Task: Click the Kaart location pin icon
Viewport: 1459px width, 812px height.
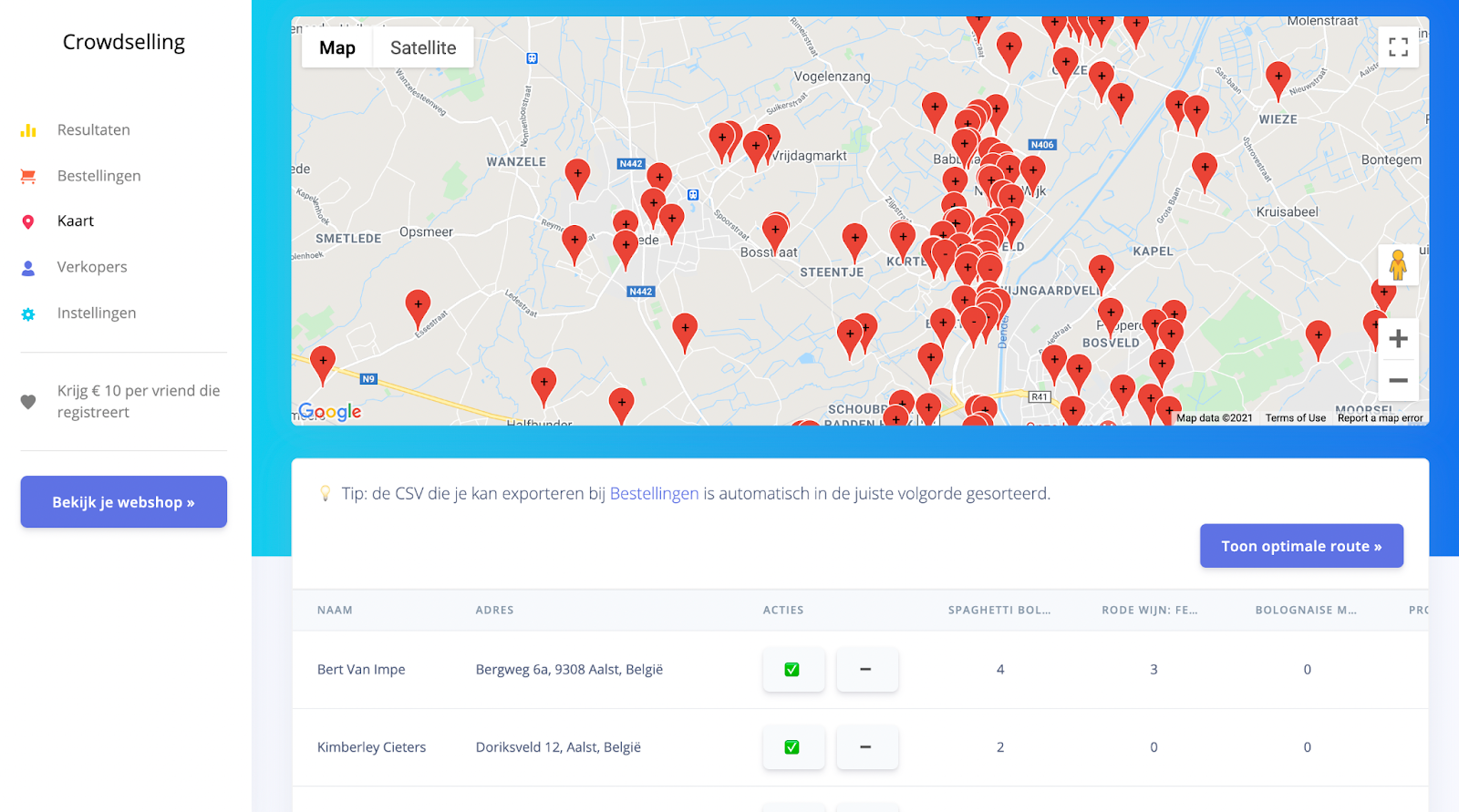Action: pyautogui.click(x=28, y=221)
